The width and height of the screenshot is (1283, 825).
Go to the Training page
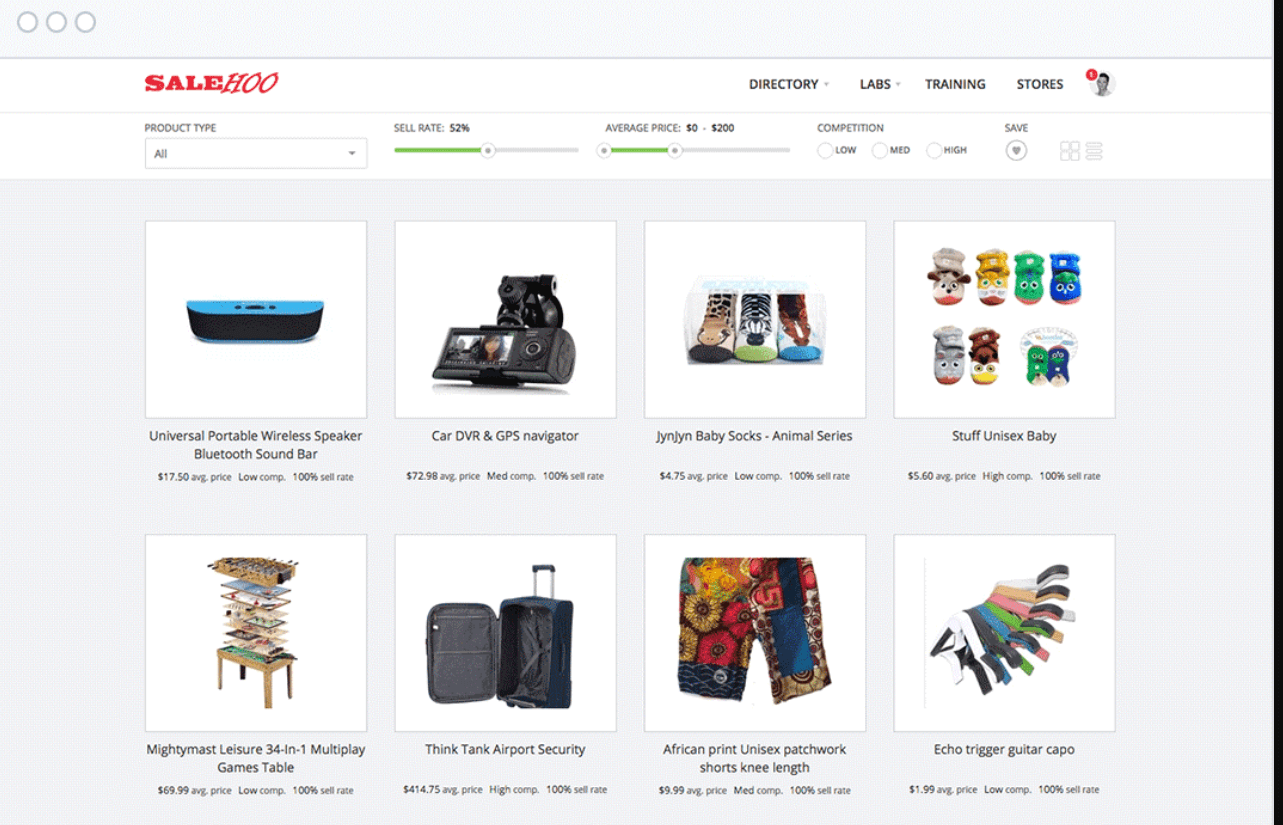pyautogui.click(x=955, y=84)
